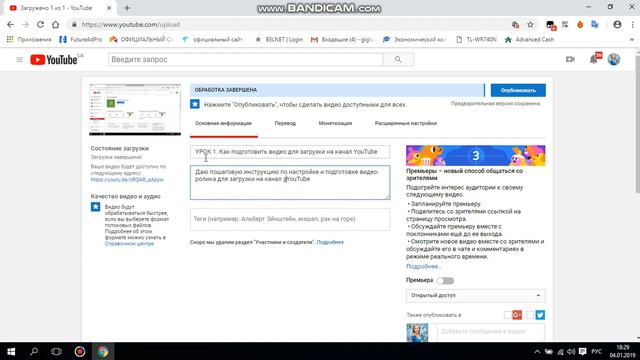This screenshot has width=640, height=360.
Task: Open the BELNET Login bookmark
Action: pyautogui.click(x=279, y=40)
